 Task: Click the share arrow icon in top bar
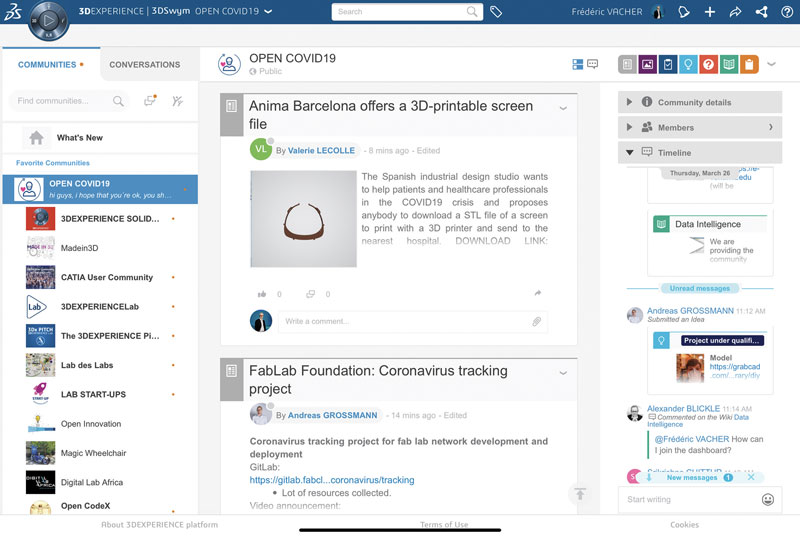(x=735, y=12)
